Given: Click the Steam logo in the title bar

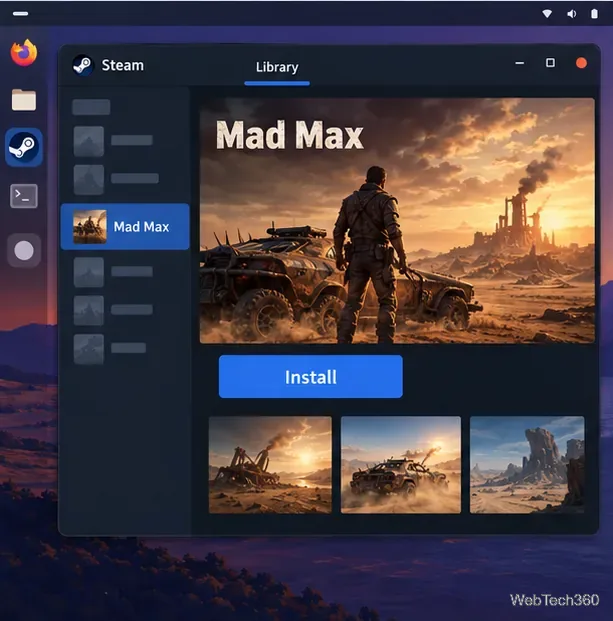Looking at the screenshot, I should point(83,65).
